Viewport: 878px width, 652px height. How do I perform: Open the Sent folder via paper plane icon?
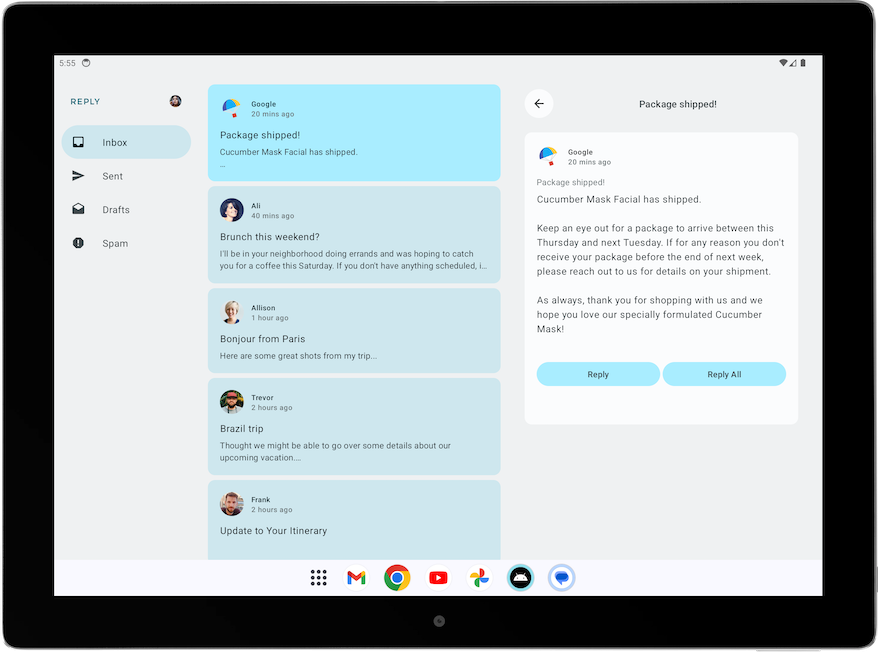pos(78,175)
